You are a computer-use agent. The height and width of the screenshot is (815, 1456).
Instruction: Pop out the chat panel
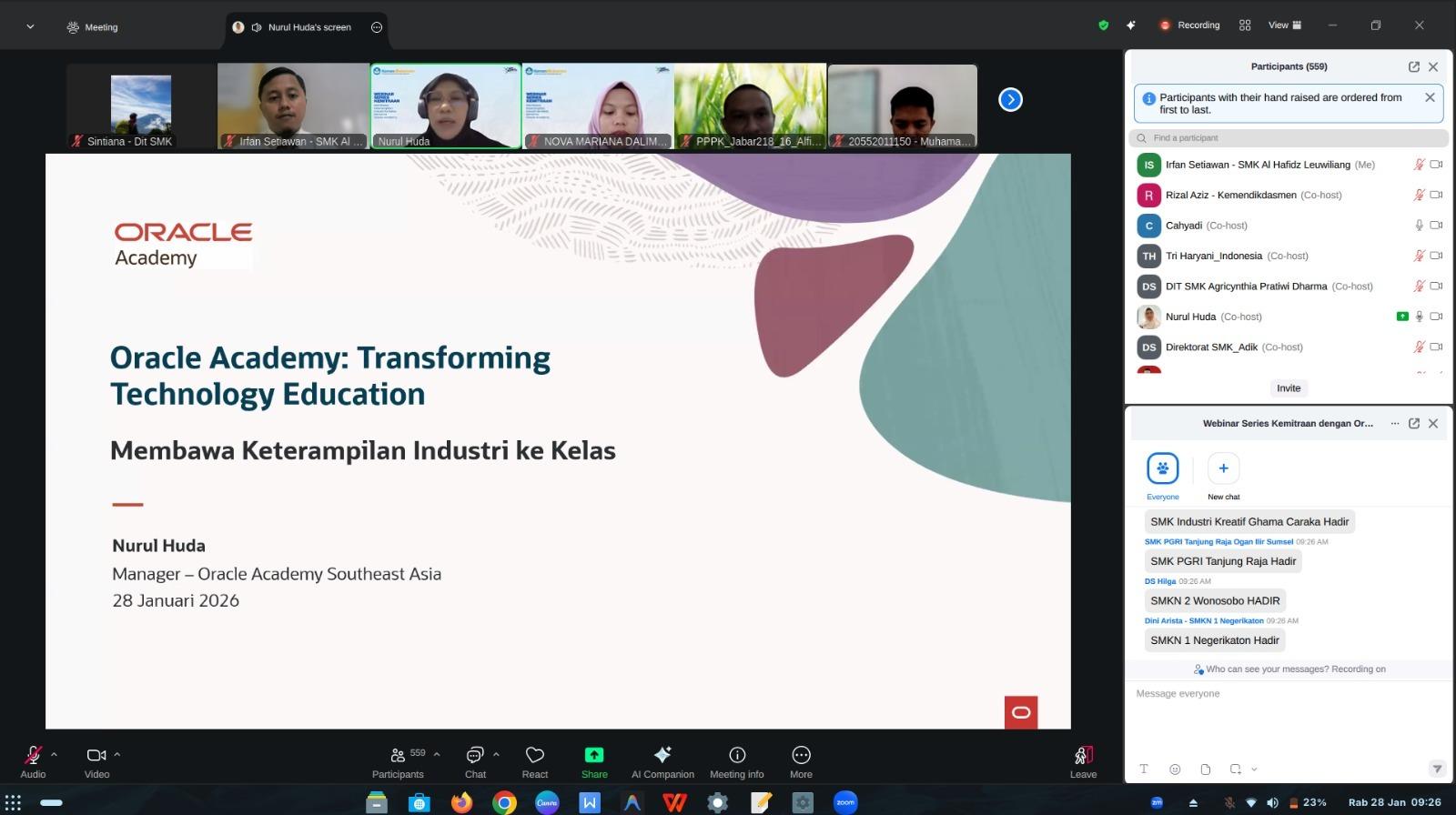pyautogui.click(x=1414, y=423)
